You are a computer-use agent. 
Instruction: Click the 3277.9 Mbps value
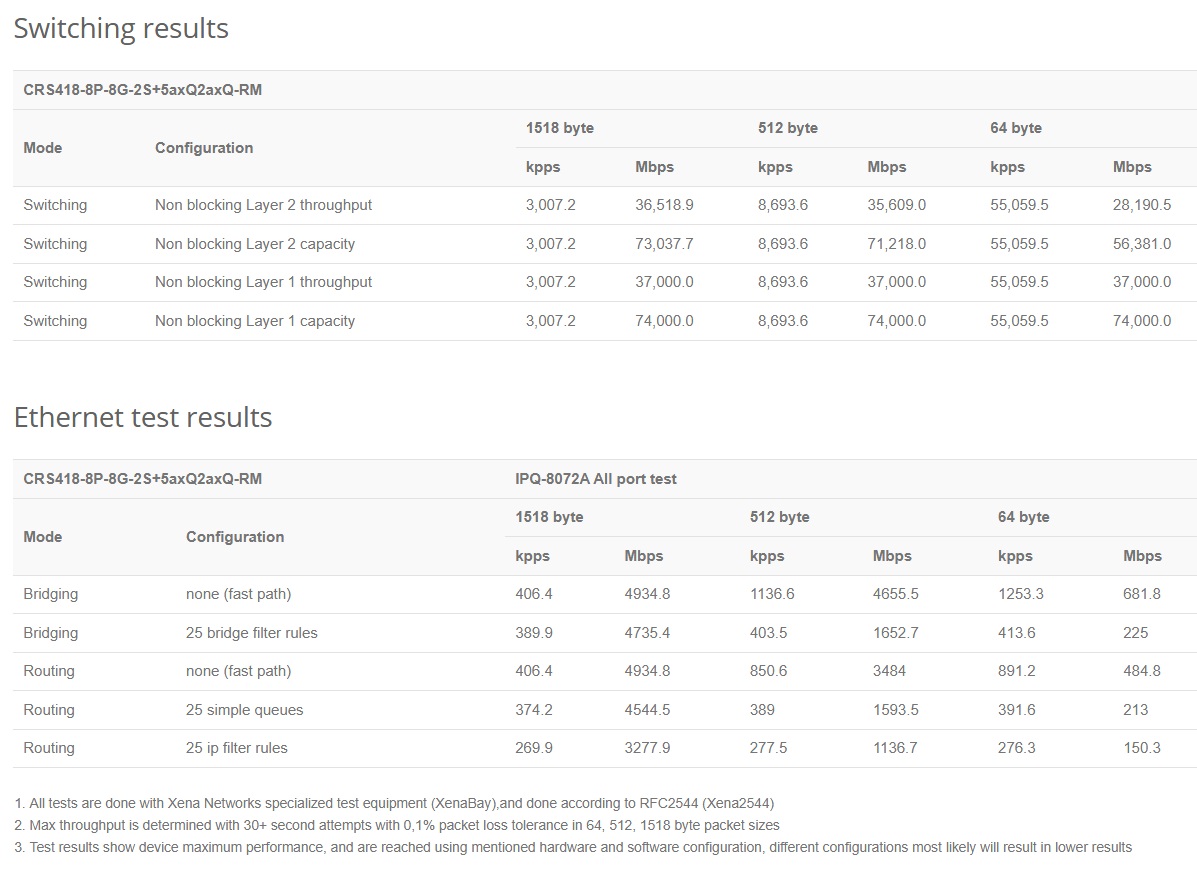point(647,748)
